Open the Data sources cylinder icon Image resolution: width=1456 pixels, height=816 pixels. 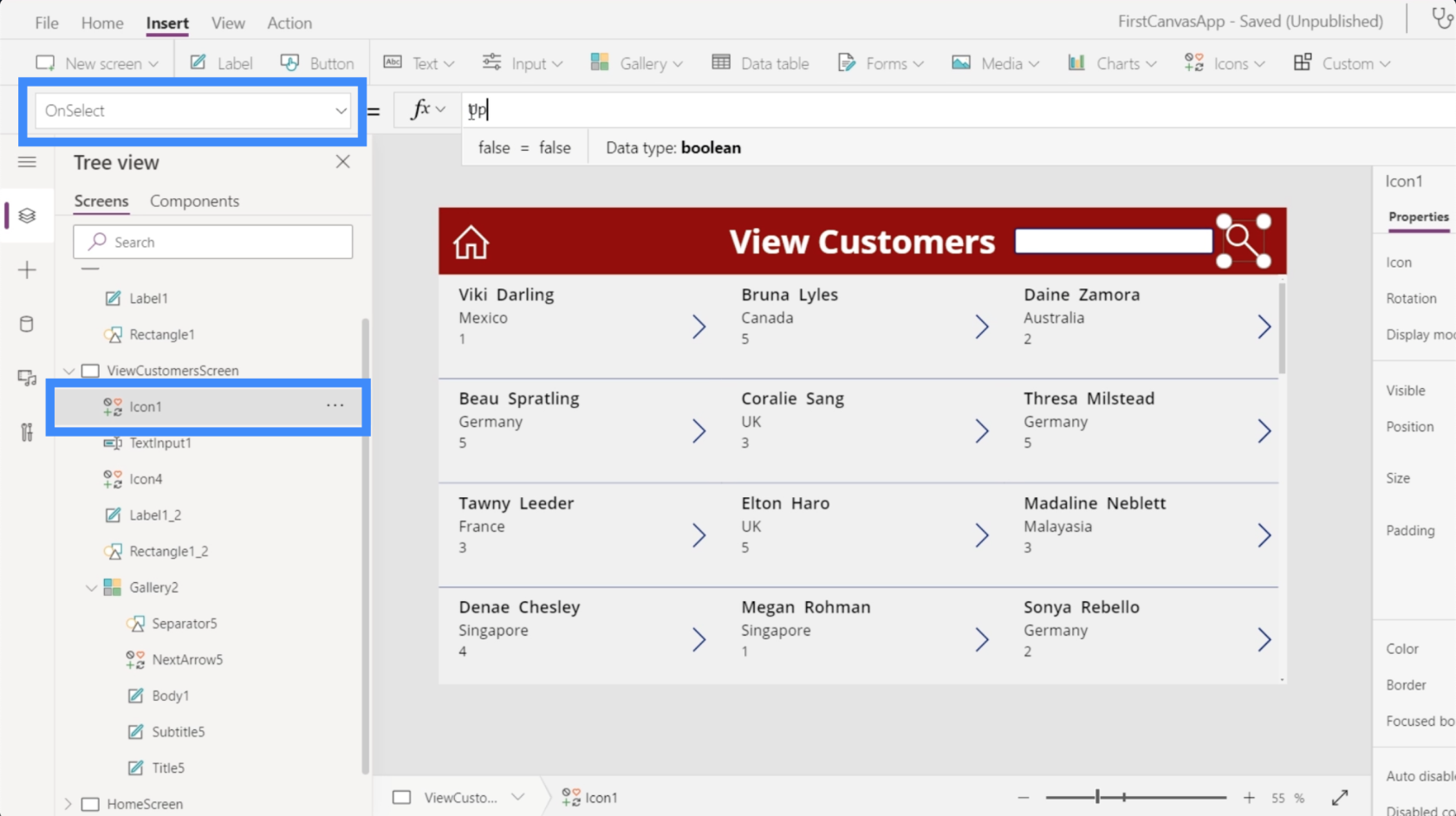[x=27, y=324]
